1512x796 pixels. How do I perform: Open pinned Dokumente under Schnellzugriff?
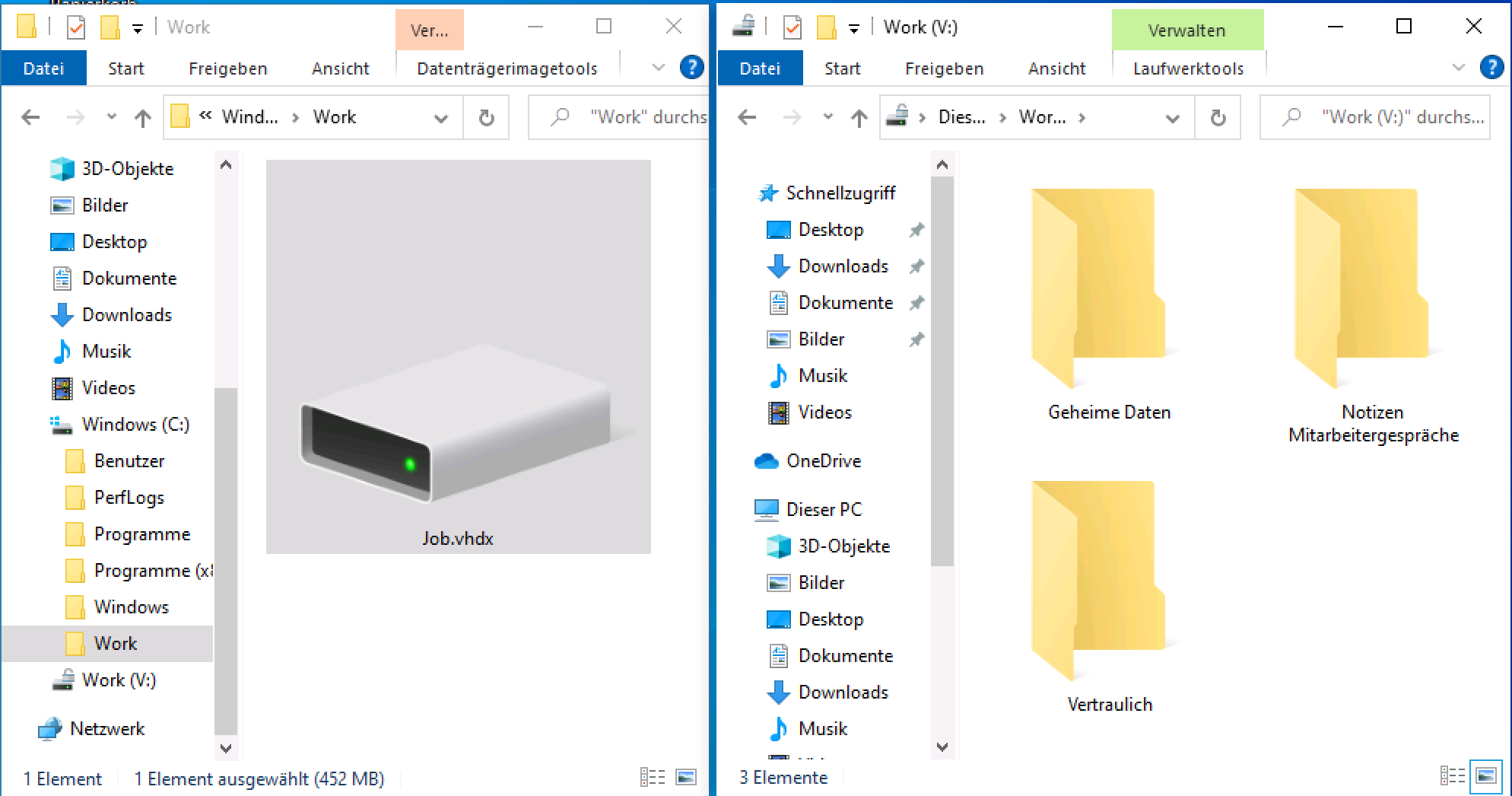846,303
